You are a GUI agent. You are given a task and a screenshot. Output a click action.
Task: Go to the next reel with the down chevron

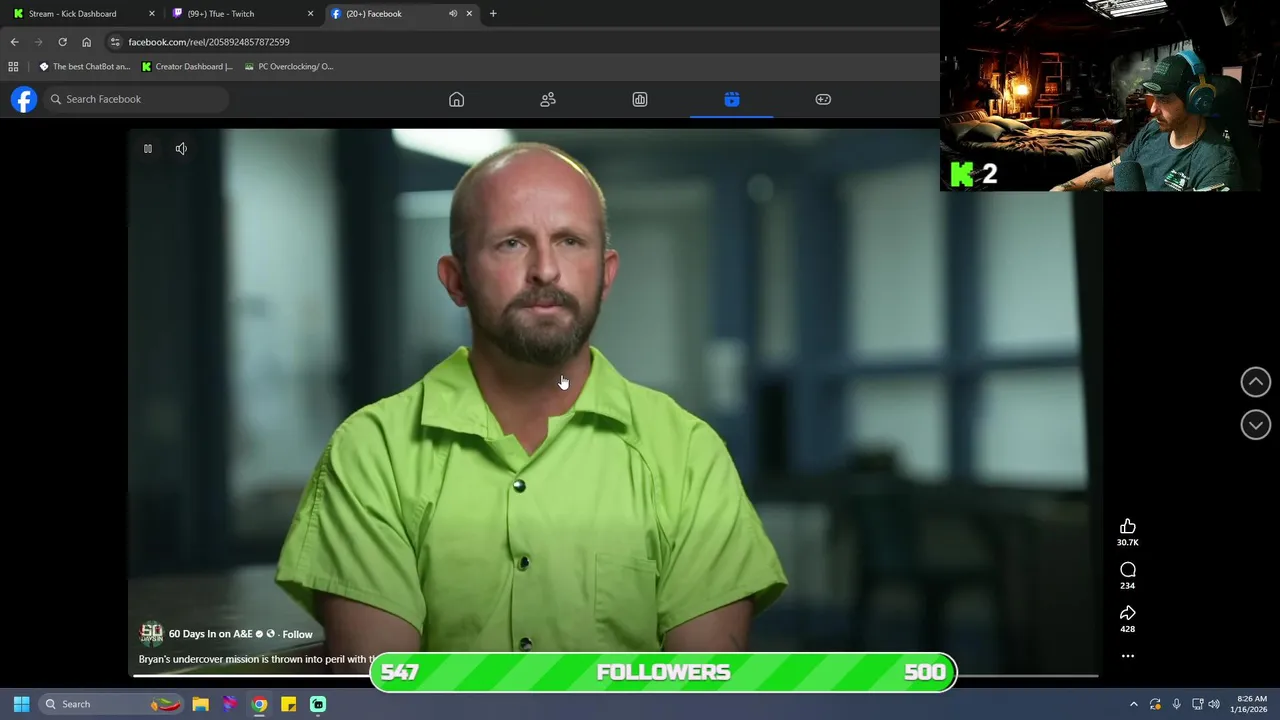(1256, 425)
